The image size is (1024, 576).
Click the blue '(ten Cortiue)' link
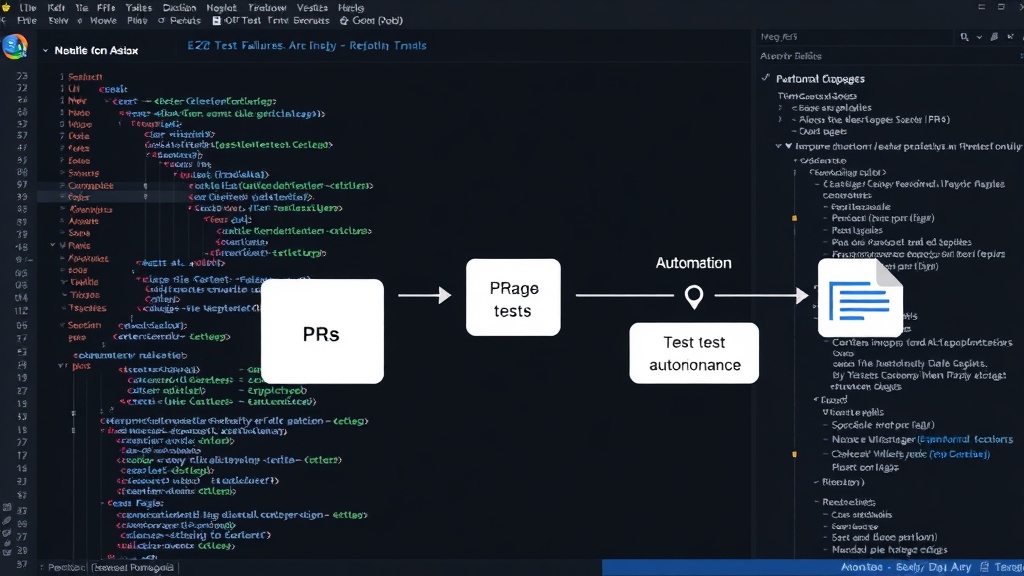(959, 454)
